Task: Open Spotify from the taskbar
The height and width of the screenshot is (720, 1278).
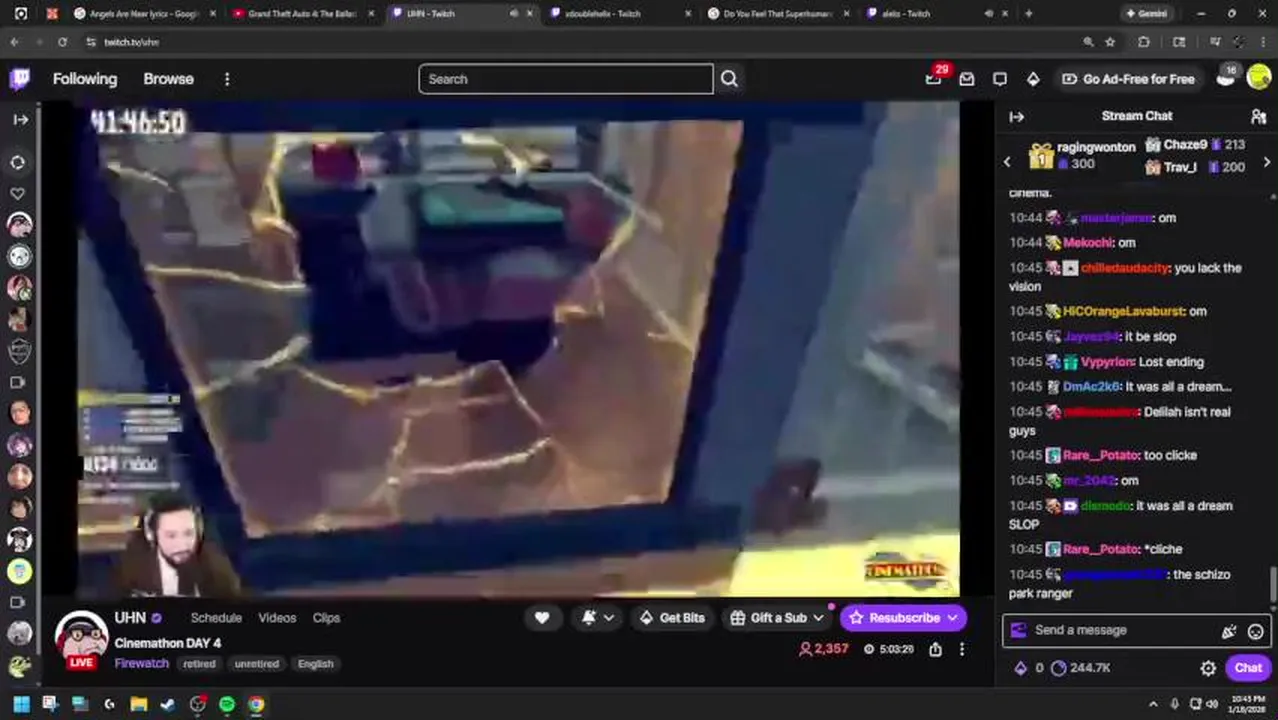Action: (227, 704)
